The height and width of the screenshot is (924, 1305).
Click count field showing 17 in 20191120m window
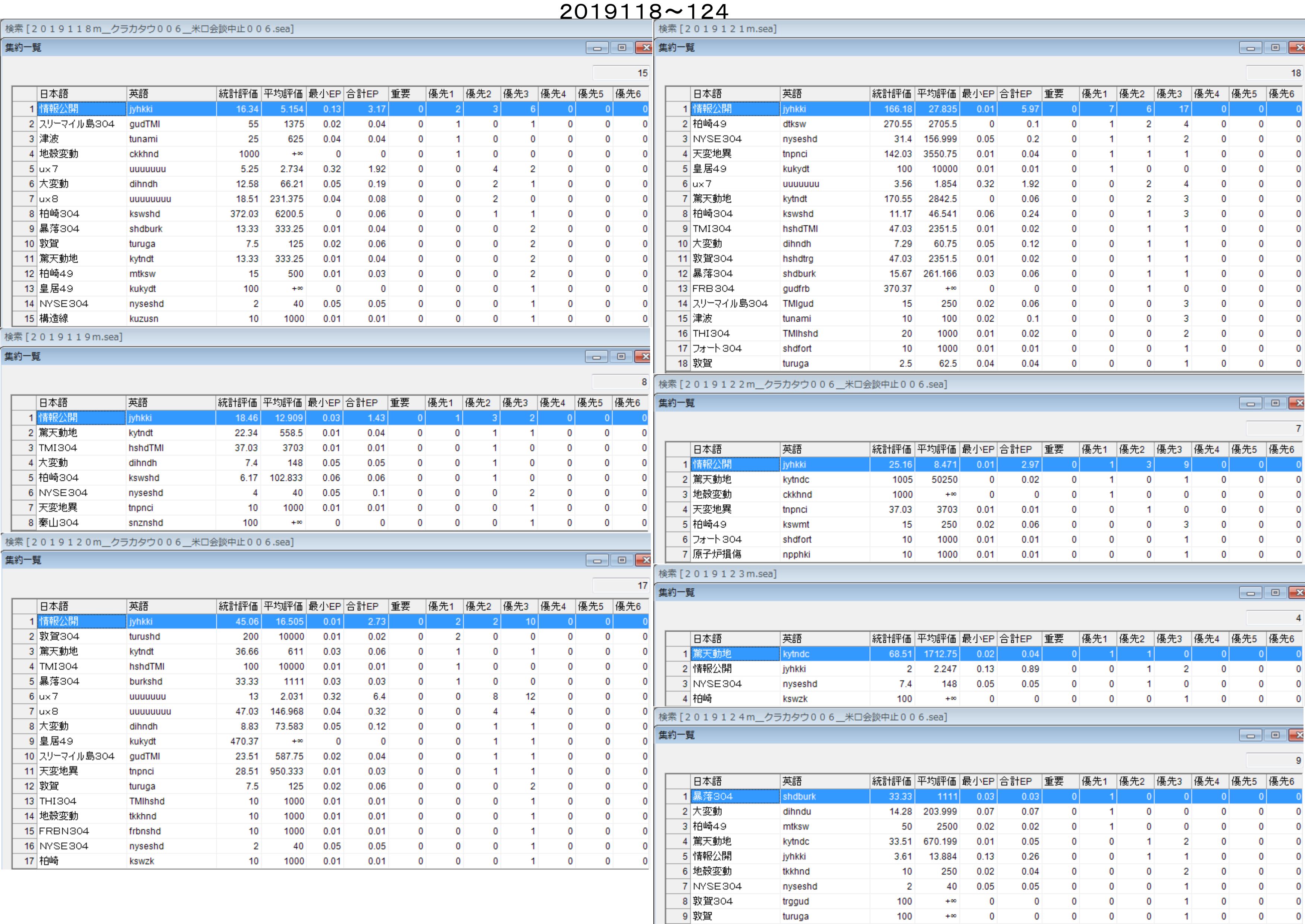pyautogui.click(x=621, y=585)
